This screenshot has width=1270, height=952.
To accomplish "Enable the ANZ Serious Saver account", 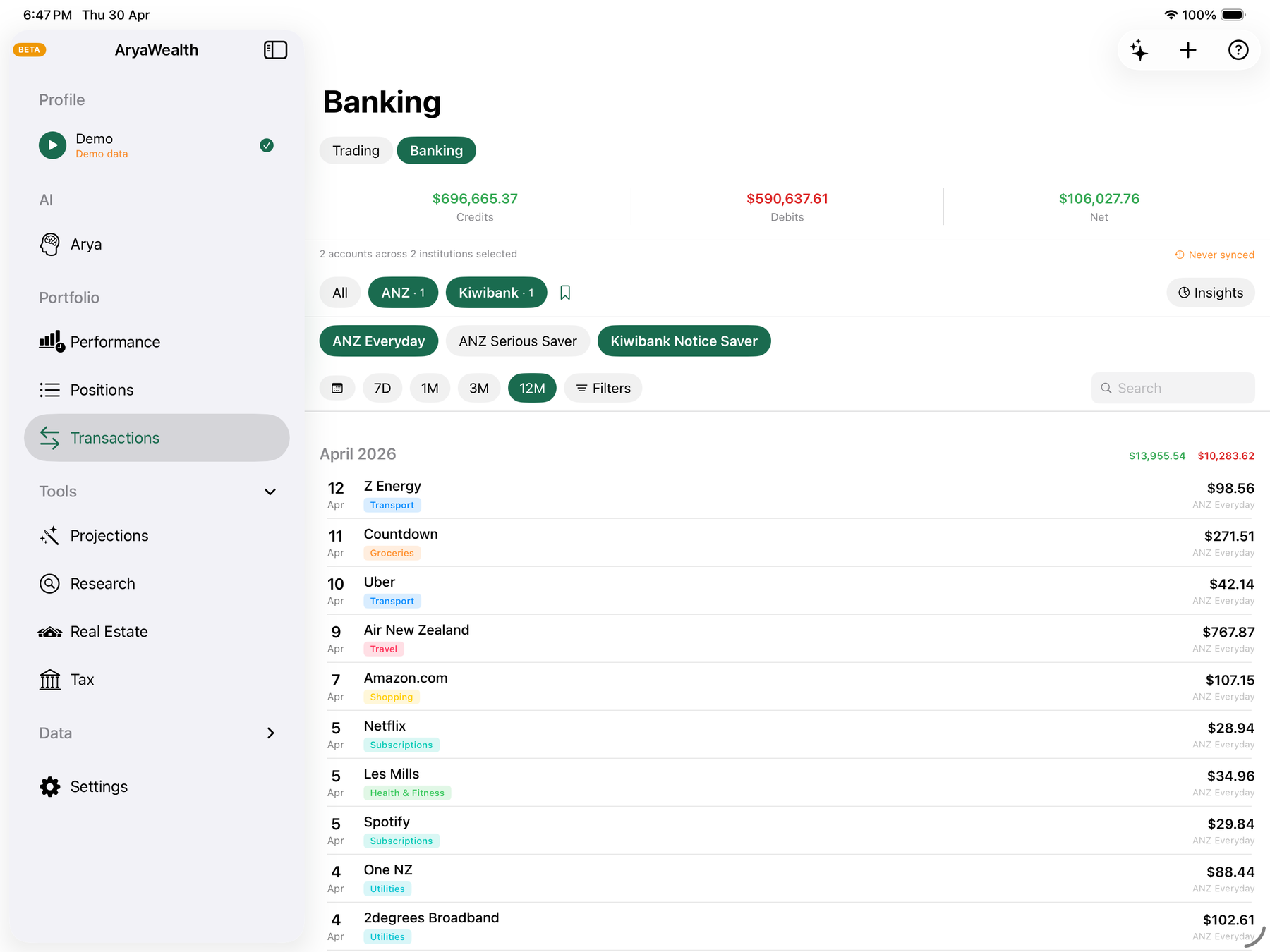I will (518, 341).
